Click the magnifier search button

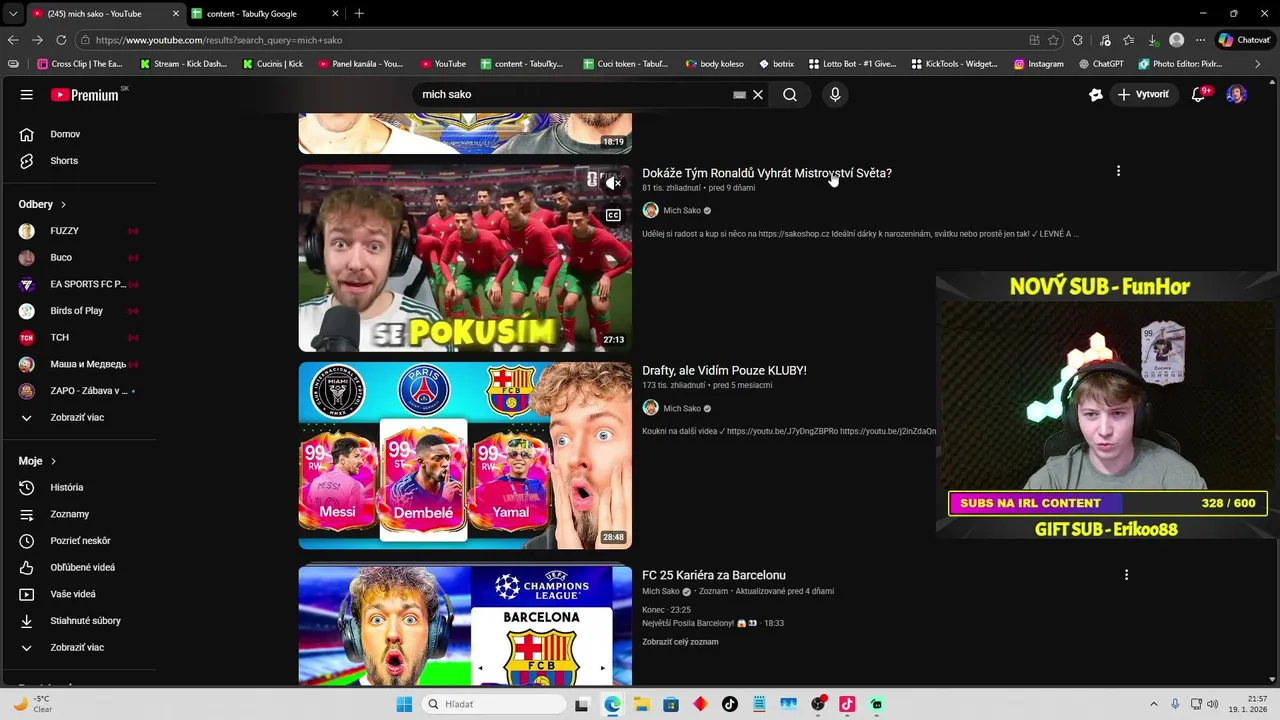(x=790, y=94)
